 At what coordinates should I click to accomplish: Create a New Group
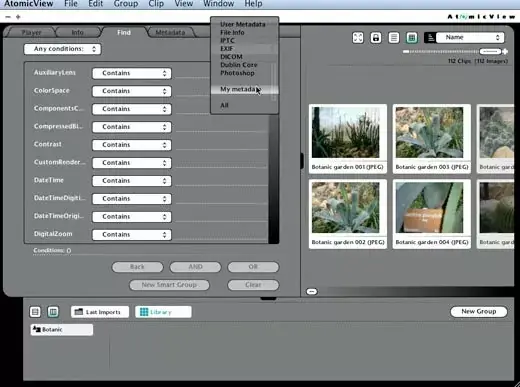point(479,311)
